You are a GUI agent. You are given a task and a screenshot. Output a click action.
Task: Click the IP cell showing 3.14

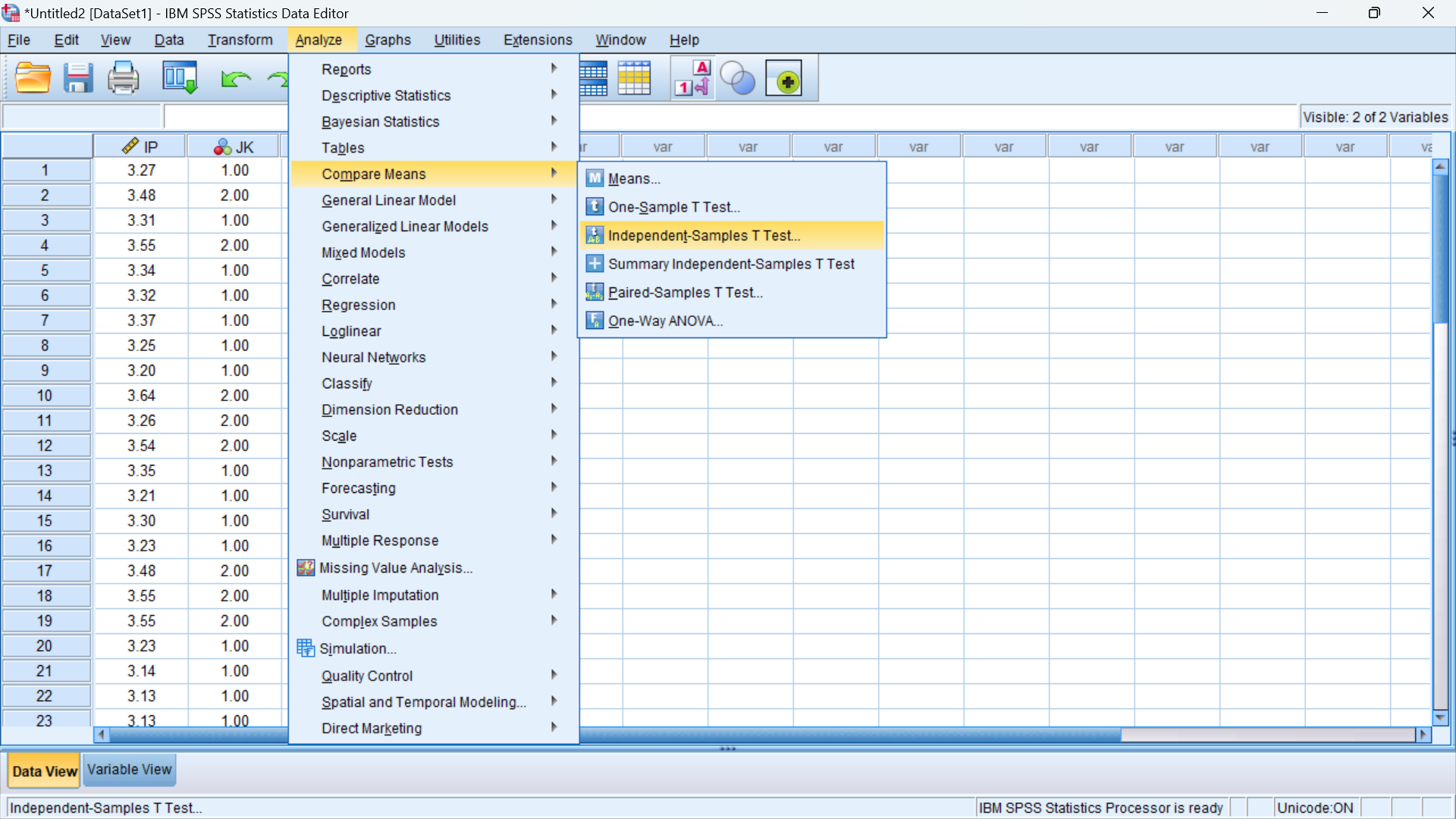[141, 671]
